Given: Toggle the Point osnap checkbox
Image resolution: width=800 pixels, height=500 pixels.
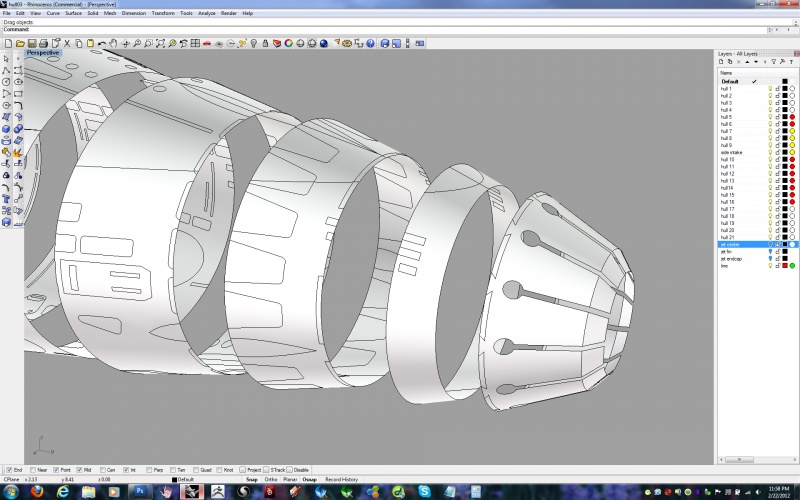Looking at the screenshot, I should pos(56,470).
